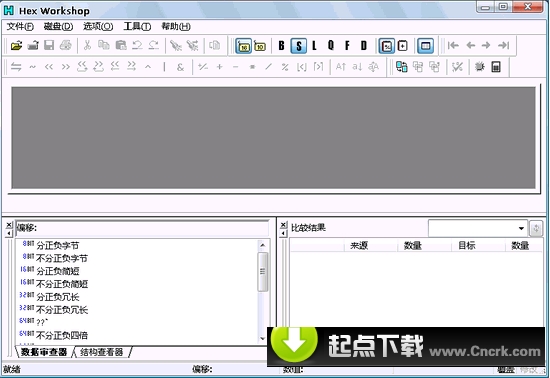Select the B byte data type
The image size is (550, 378).
[281, 46]
